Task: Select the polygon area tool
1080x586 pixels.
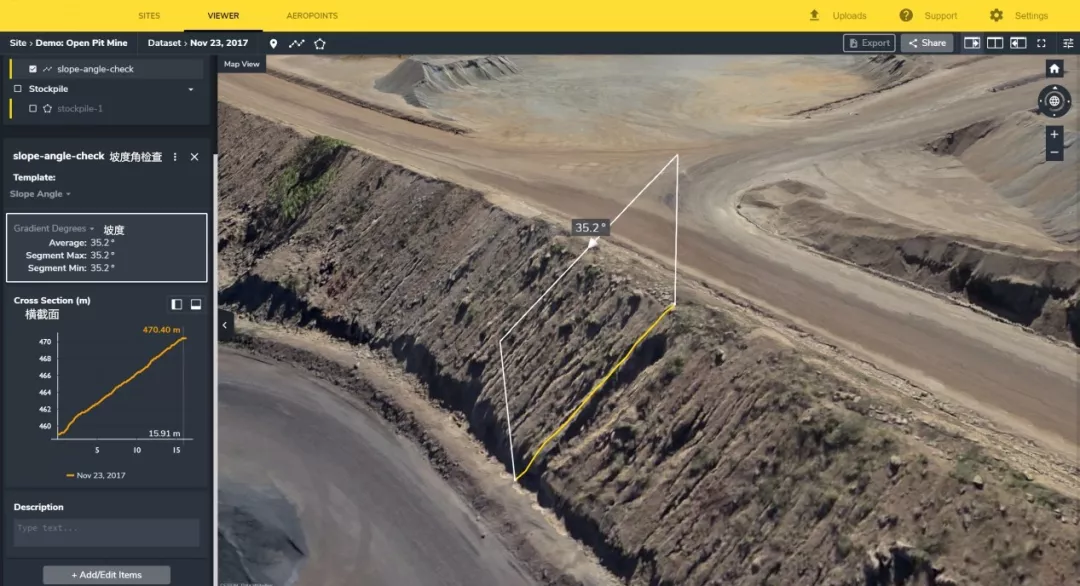Action: coord(320,44)
